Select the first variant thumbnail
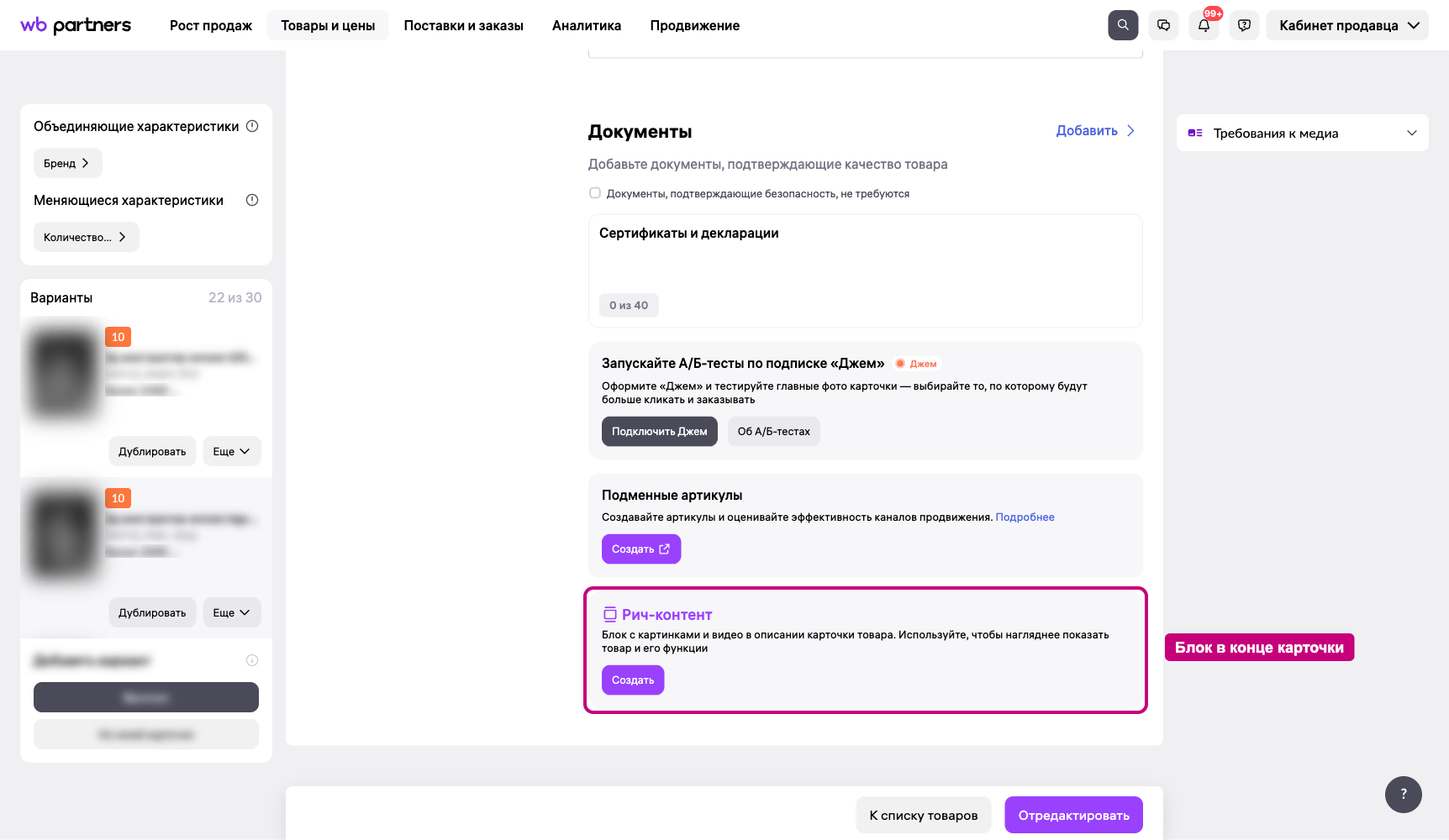The width and height of the screenshot is (1449, 840). (64, 373)
